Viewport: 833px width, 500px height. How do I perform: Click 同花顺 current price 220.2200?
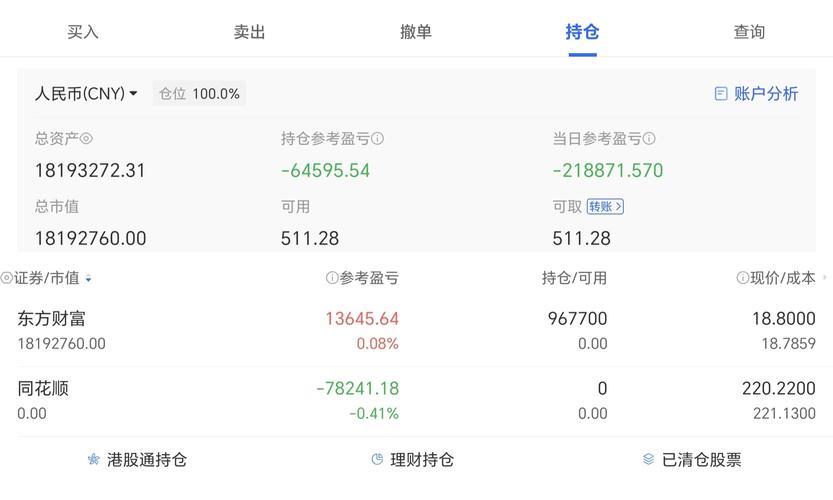(779, 388)
